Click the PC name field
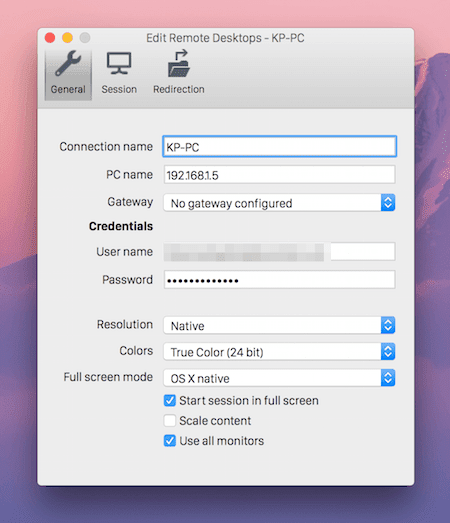Image resolution: width=450 pixels, height=523 pixels. point(280,174)
